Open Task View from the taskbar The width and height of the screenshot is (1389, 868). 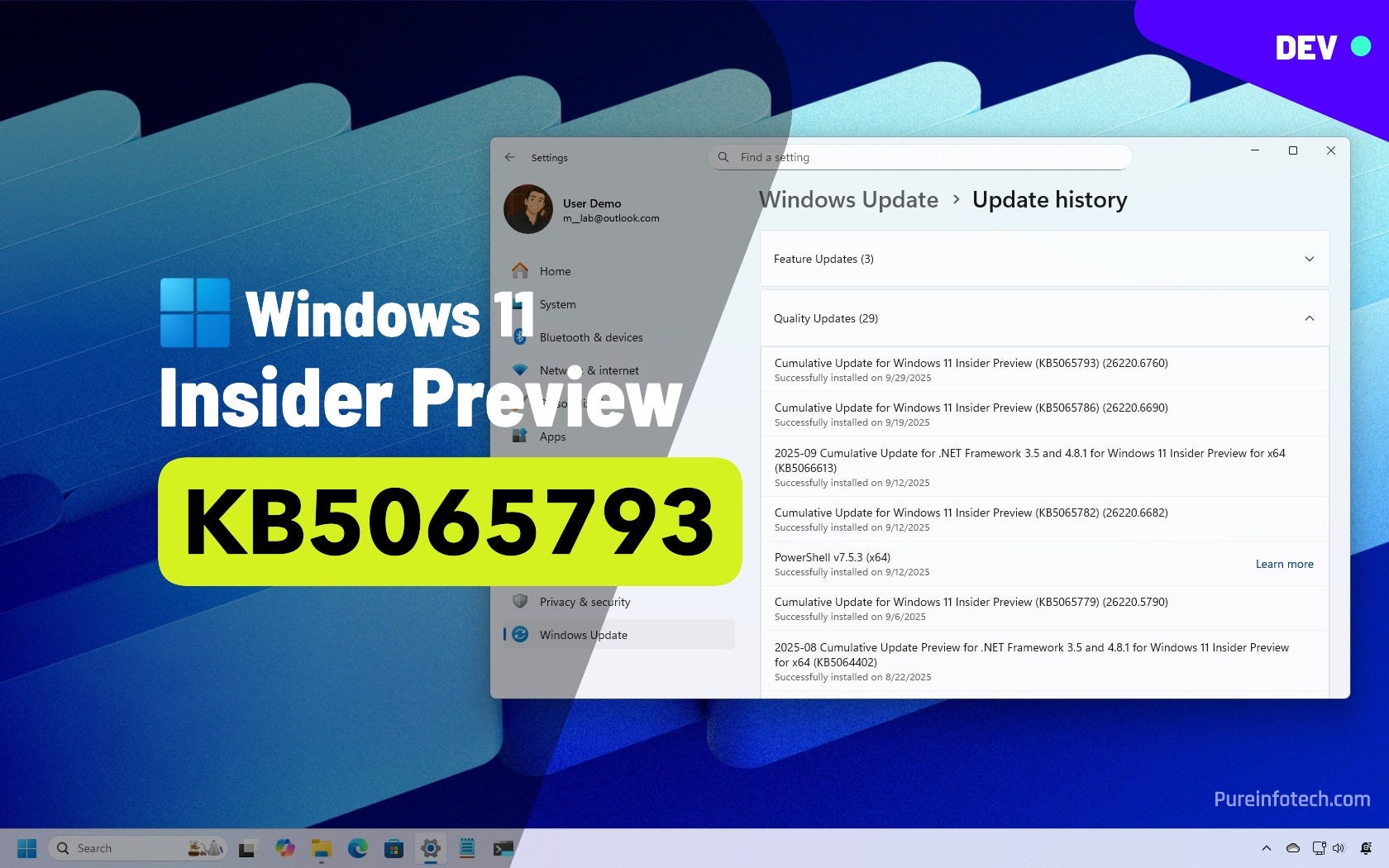[x=246, y=848]
